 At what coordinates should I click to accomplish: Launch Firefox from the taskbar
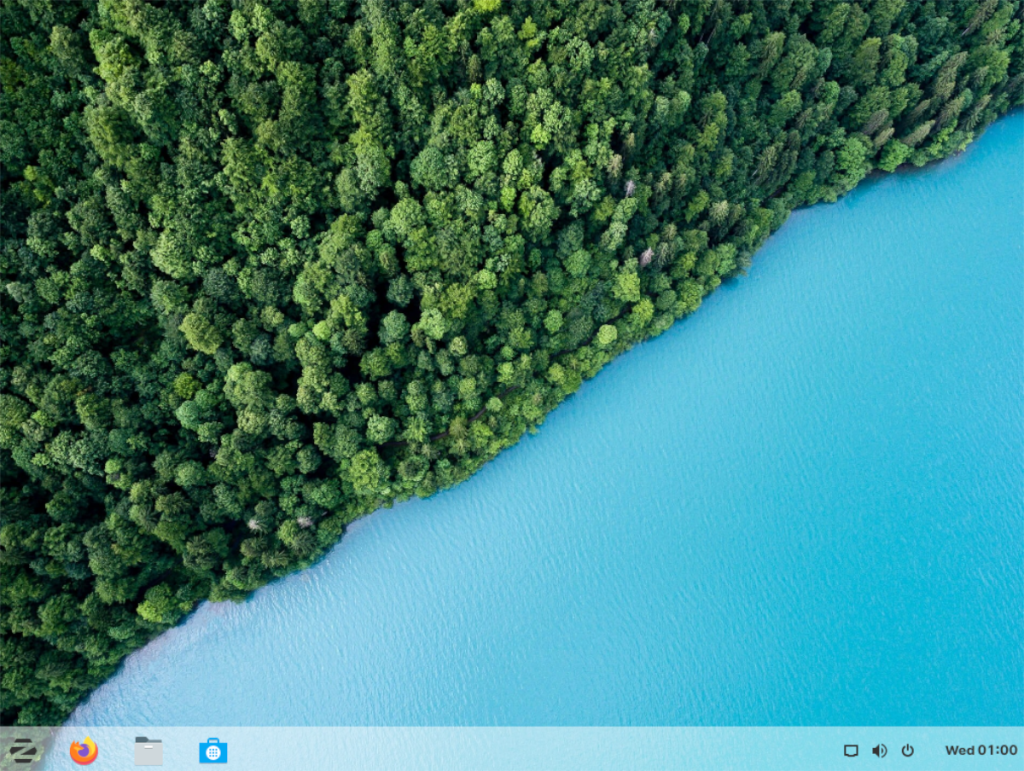click(83, 750)
